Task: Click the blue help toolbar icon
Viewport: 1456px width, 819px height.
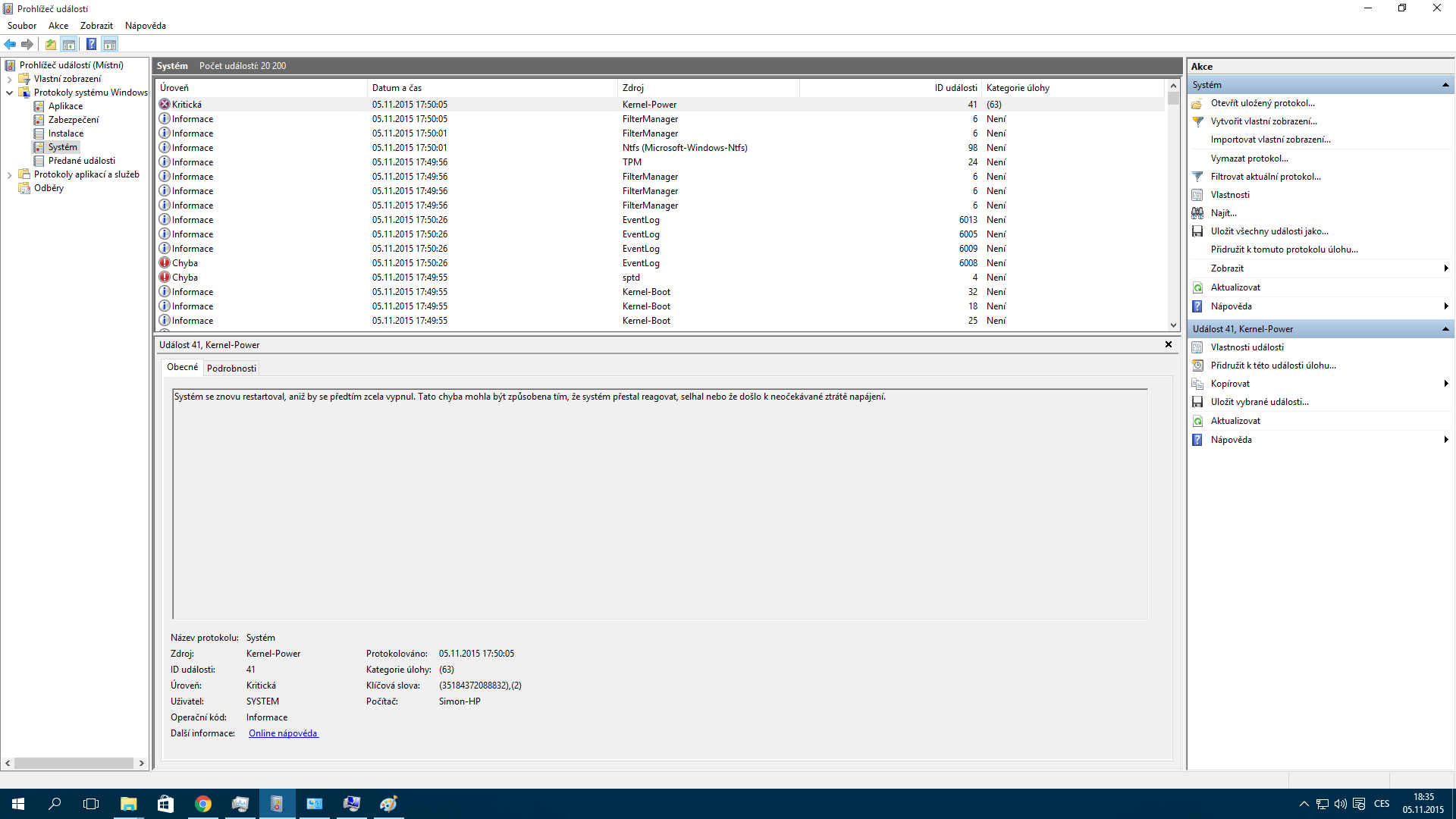Action: click(x=91, y=44)
